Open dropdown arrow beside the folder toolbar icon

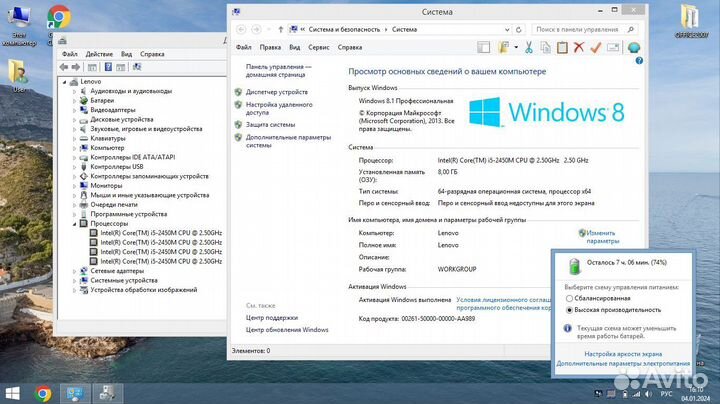click(516, 47)
